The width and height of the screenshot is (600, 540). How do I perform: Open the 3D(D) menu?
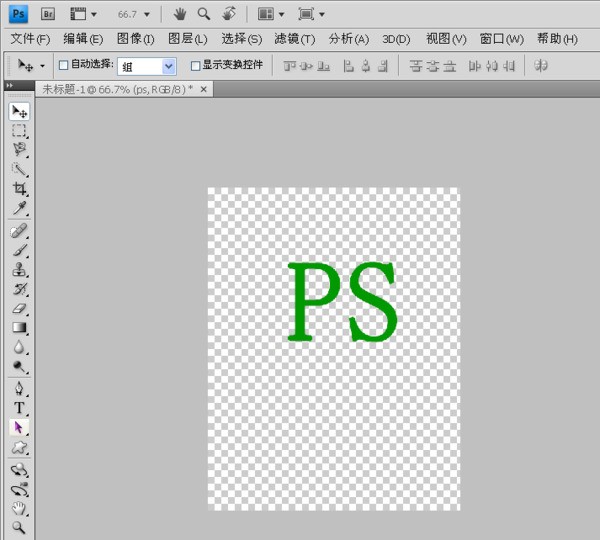tap(396, 39)
